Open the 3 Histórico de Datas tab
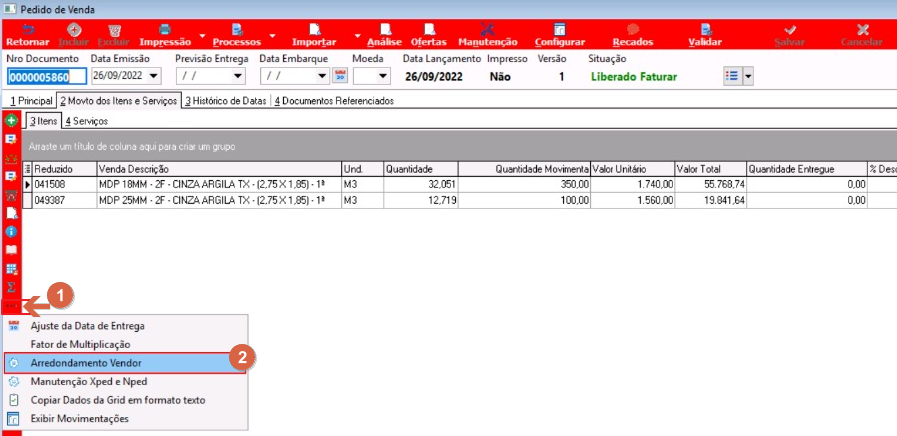 [x=225, y=101]
